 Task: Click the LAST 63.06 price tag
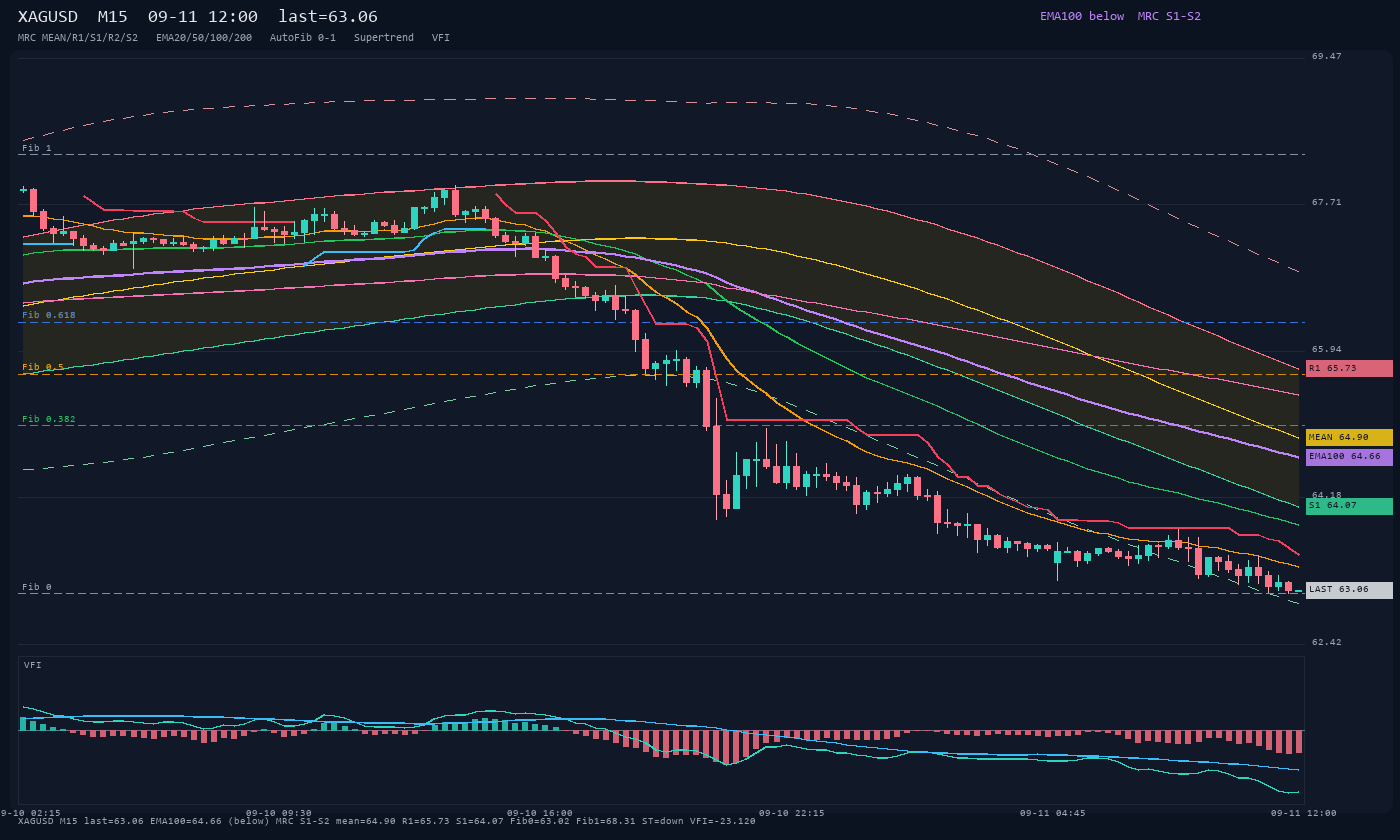tap(1349, 590)
